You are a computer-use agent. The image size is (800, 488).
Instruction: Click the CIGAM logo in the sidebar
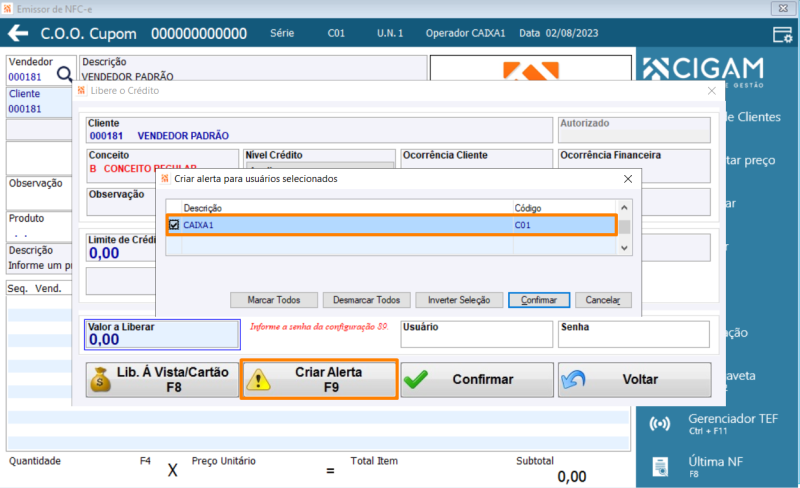click(703, 70)
